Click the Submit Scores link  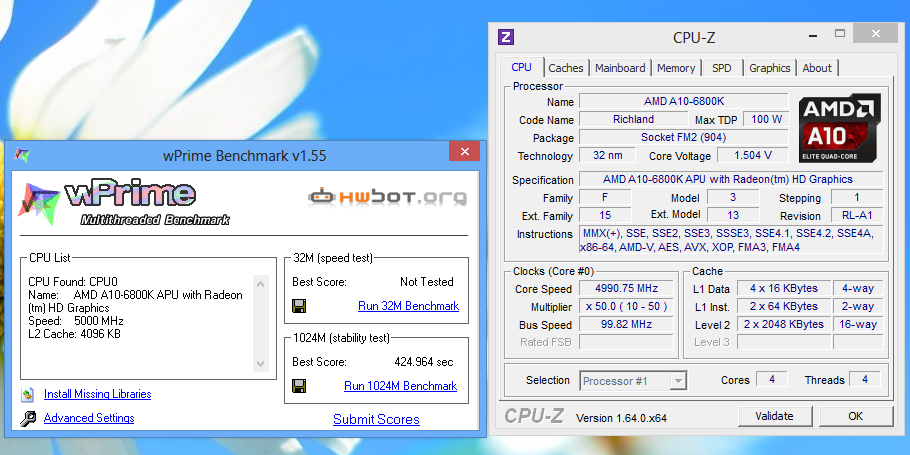376,419
